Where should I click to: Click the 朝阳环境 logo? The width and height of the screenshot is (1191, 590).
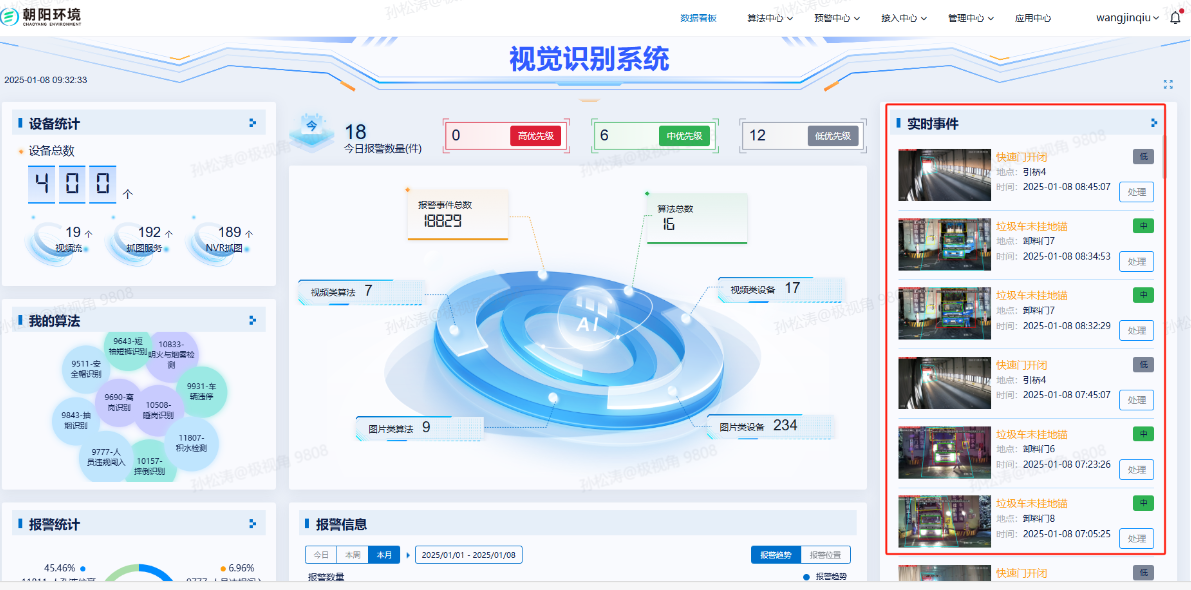point(42,17)
